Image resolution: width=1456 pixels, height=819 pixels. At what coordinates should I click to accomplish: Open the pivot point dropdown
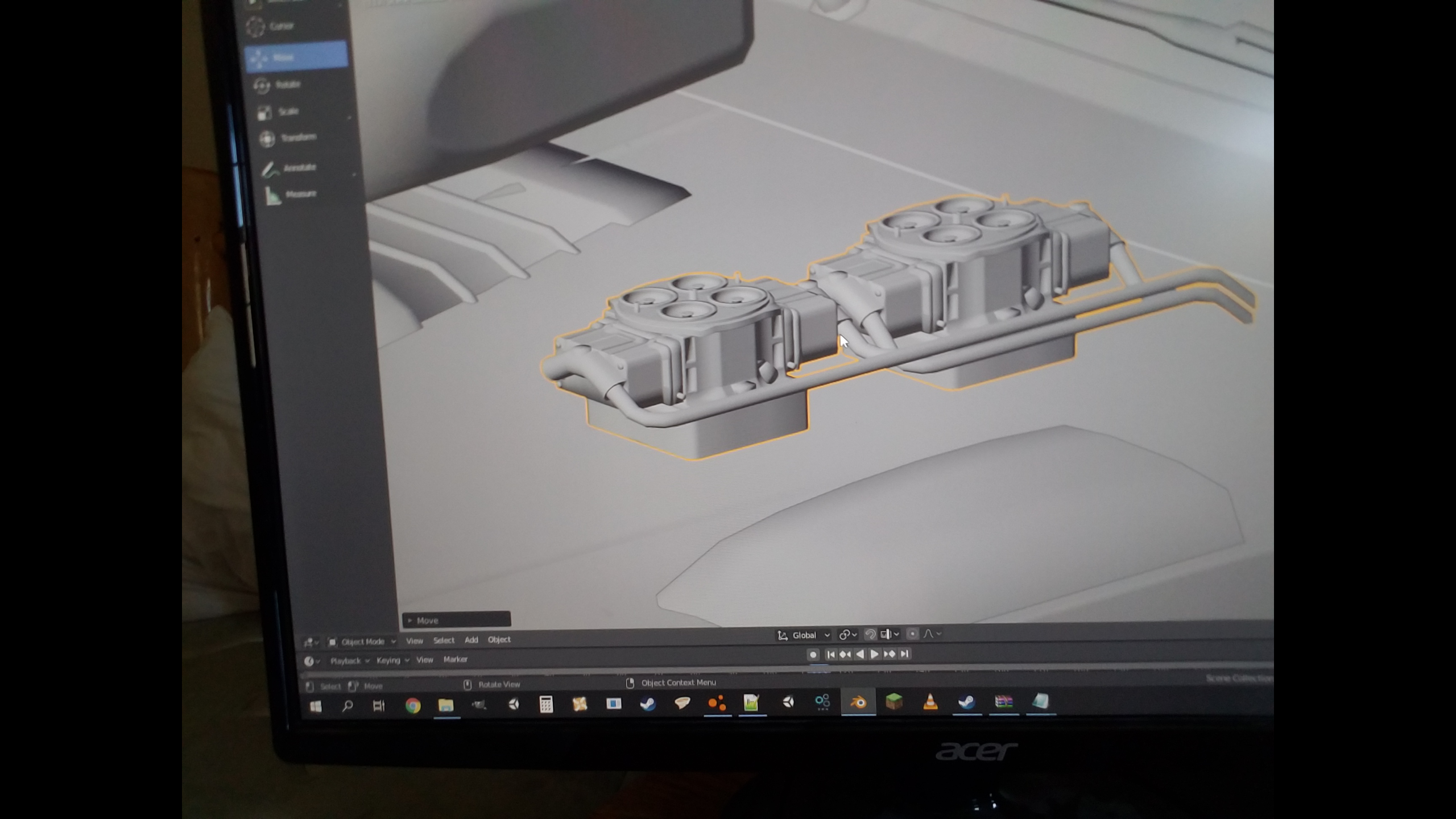pos(847,635)
